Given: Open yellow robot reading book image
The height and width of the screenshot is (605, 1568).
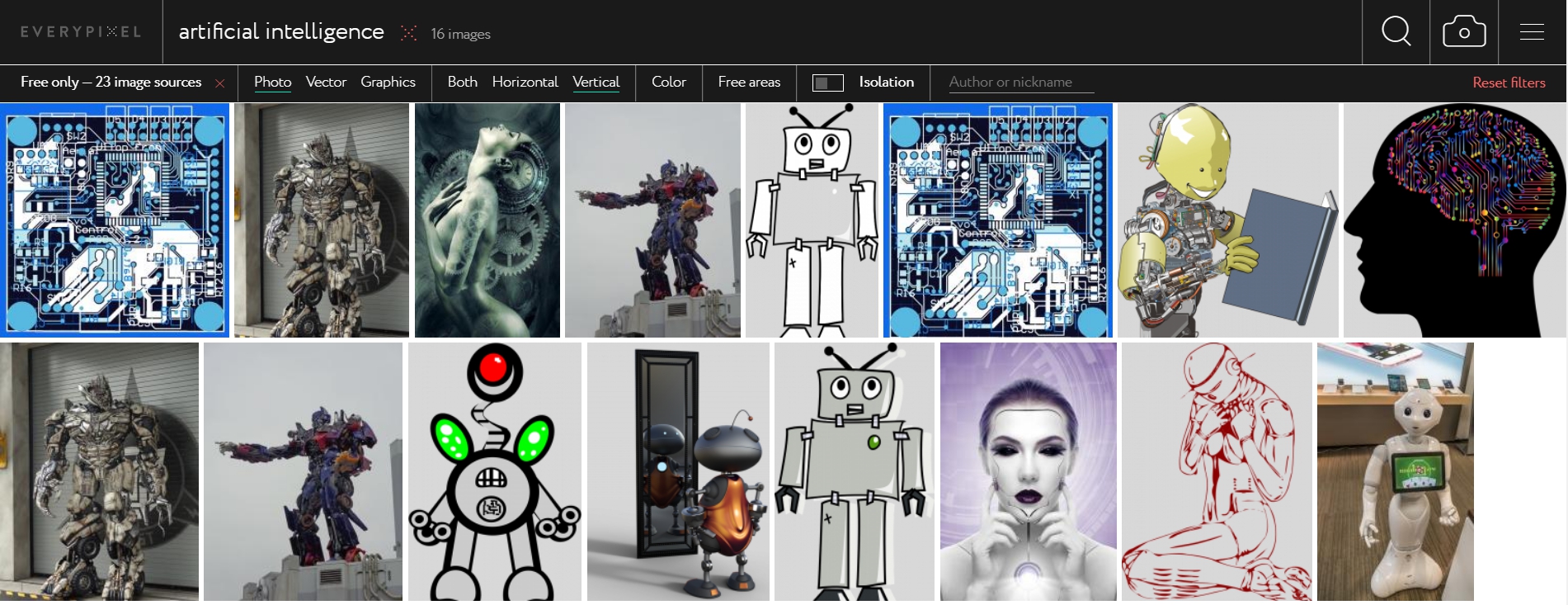Looking at the screenshot, I should click(1228, 220).
